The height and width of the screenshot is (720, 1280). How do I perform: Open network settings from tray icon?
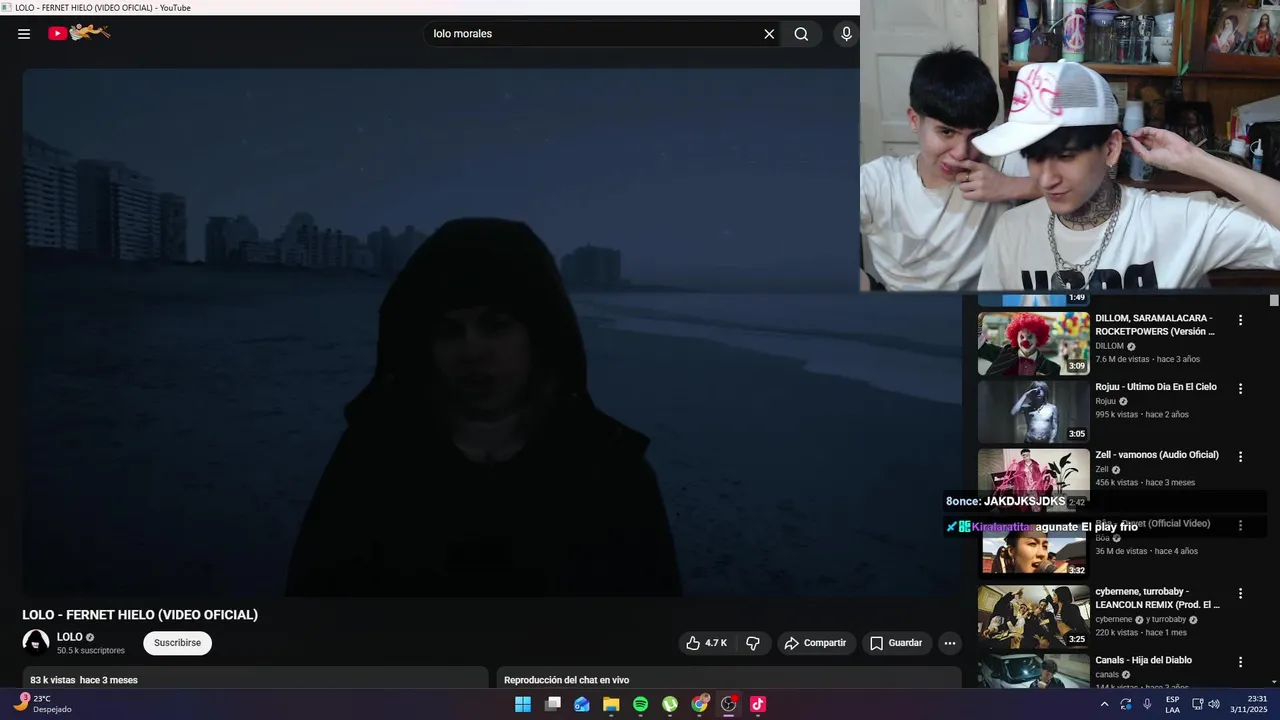click(x=1197, y=704)
